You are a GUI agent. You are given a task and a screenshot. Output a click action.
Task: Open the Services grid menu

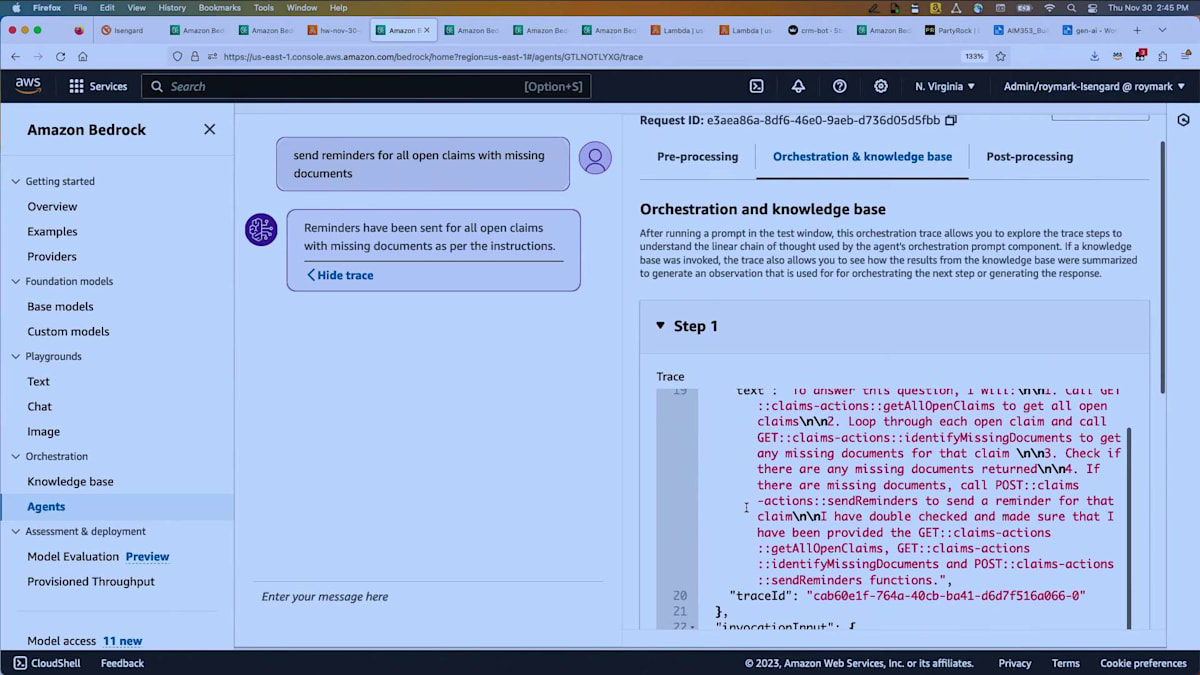(x=98, y=86)
